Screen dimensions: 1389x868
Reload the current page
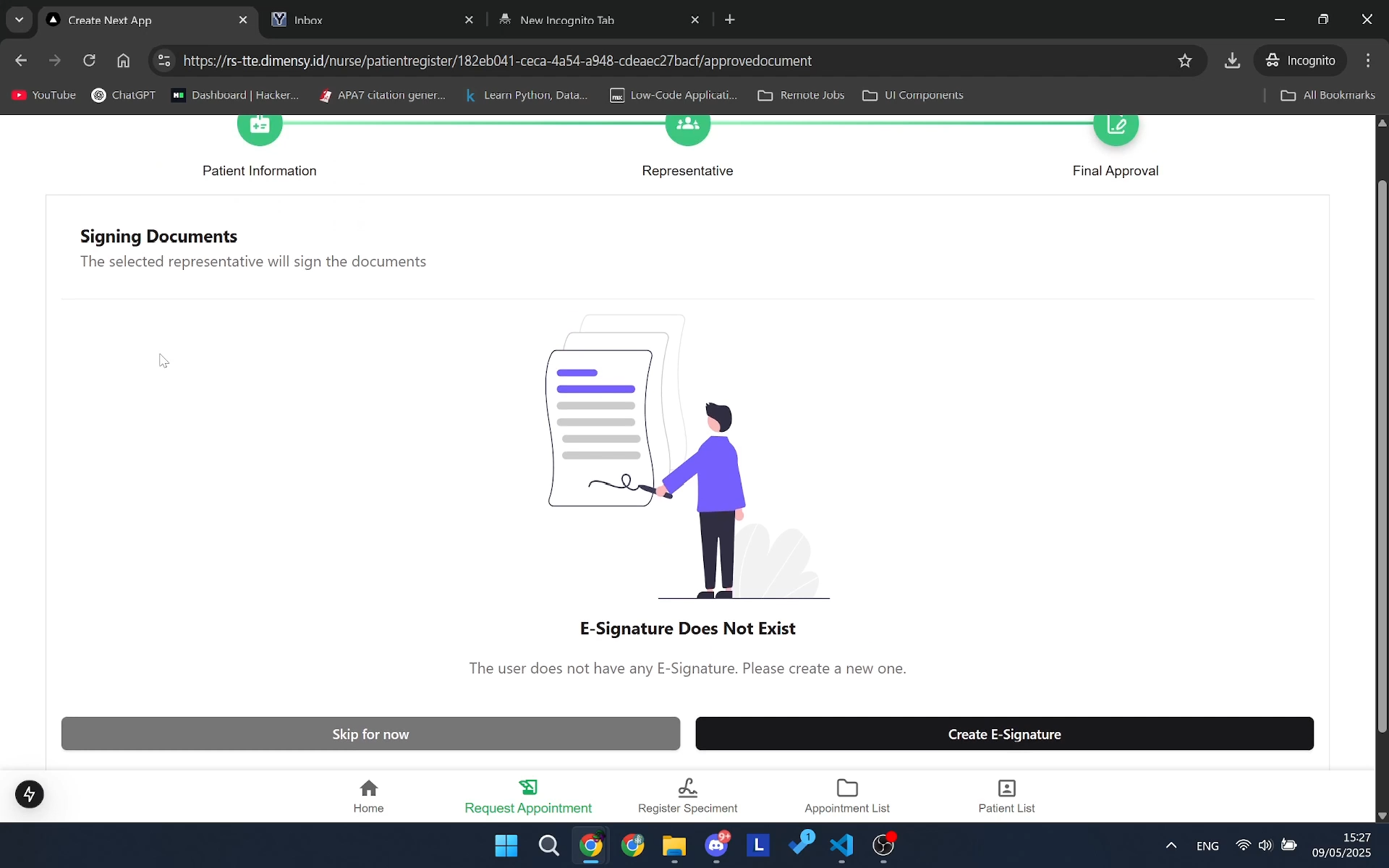tap(89, 60)
